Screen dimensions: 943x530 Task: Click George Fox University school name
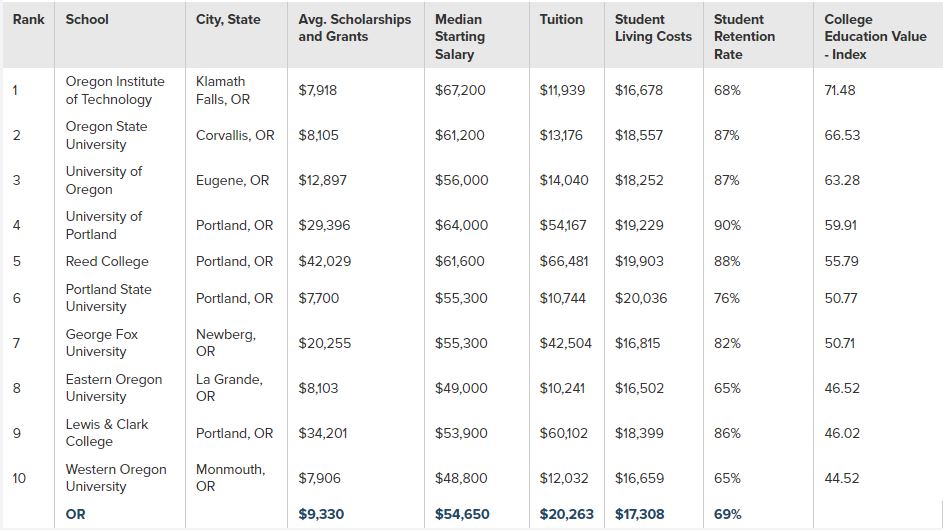[102, 343]
